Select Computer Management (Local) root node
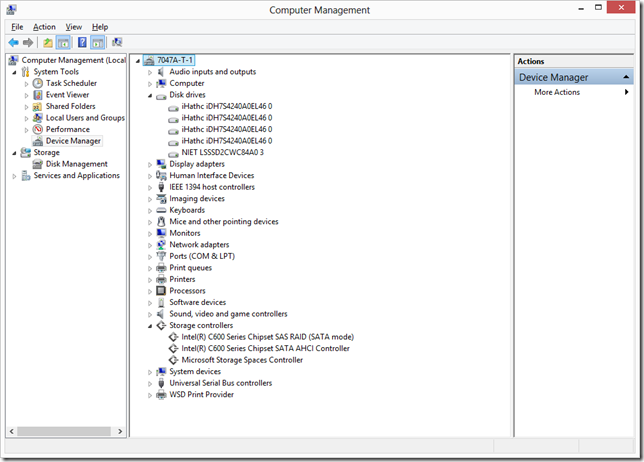The height and width of the screenshot is (462, 644). [x=74, y=60]
